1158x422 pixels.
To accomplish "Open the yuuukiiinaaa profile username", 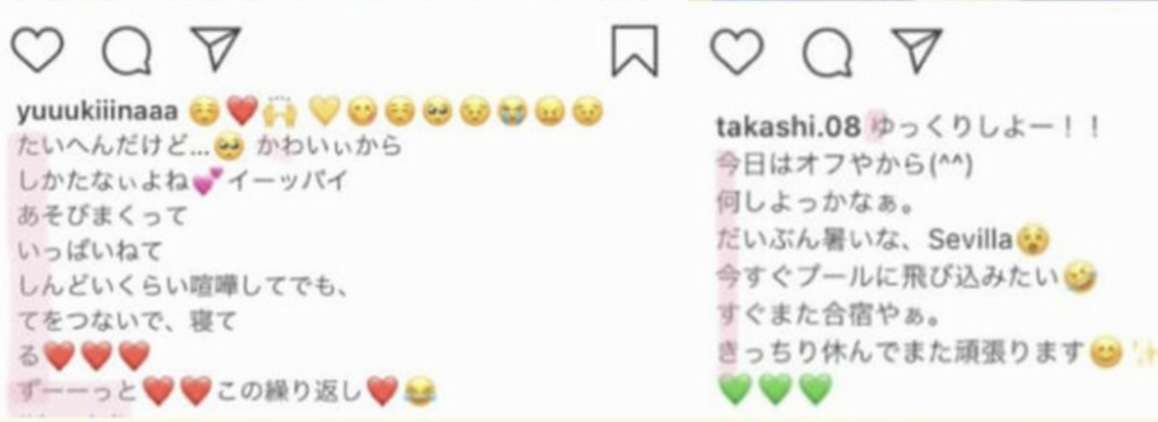I will (97, 112).
